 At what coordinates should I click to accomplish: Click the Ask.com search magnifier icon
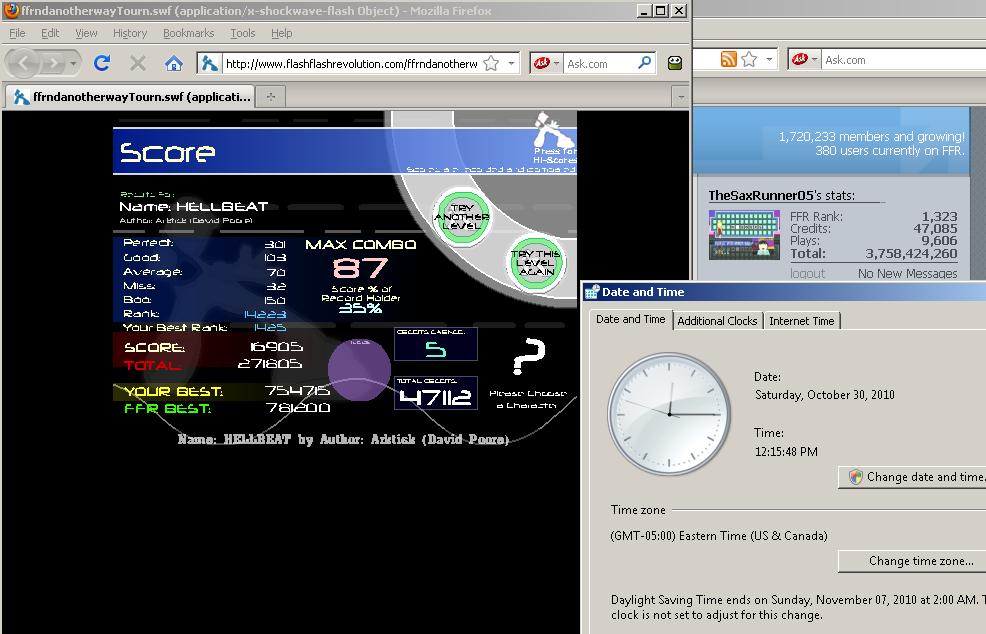645,62
